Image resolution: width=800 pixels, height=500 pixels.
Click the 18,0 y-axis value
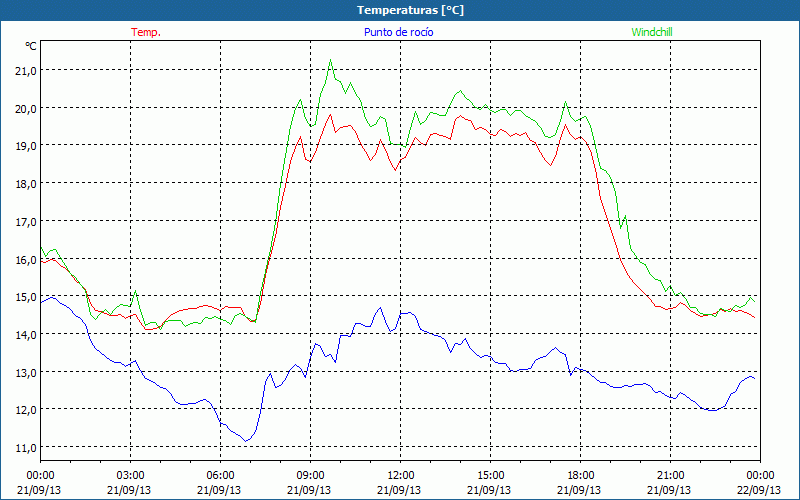tap(26, 184)
